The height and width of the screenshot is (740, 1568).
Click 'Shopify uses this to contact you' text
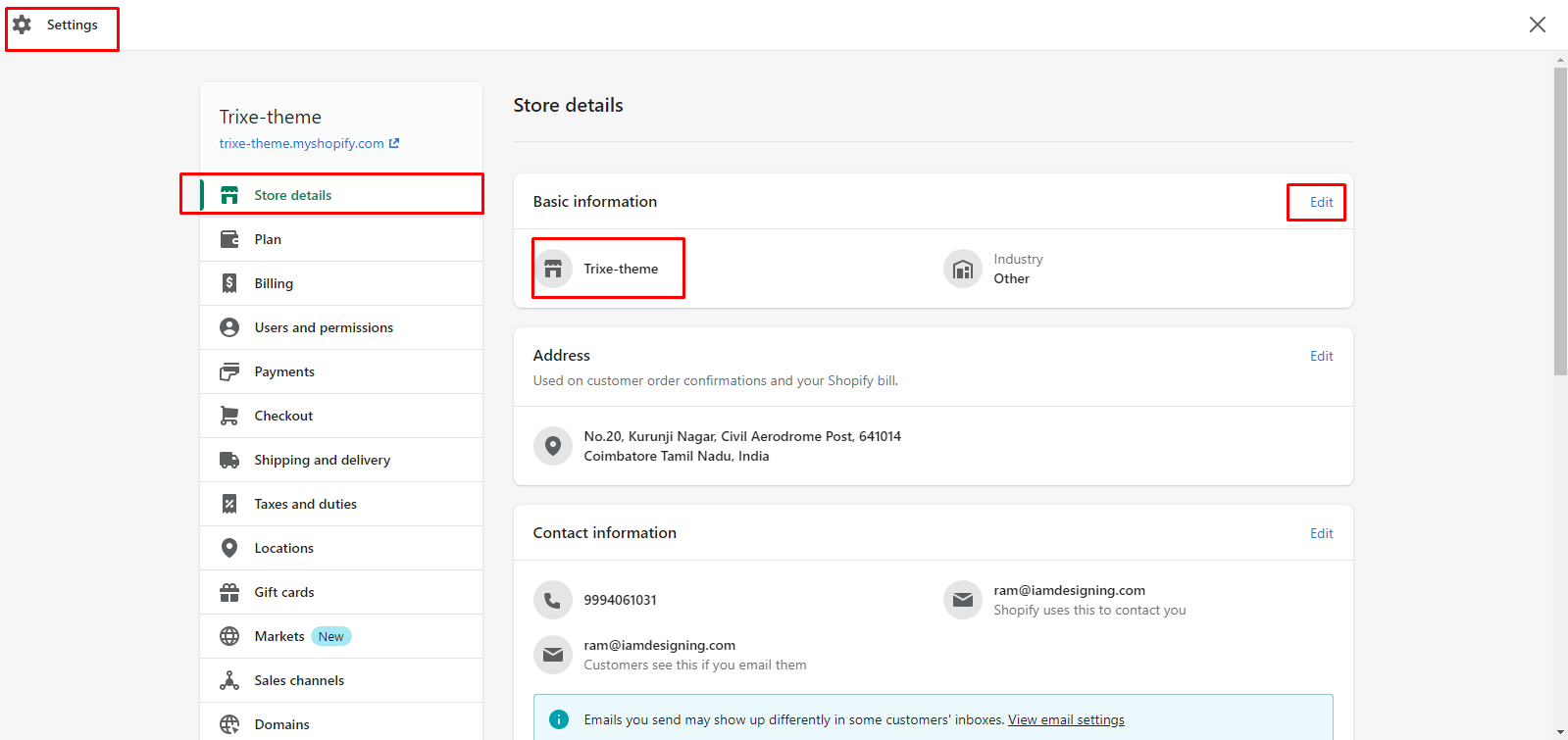pos(1089,610)
